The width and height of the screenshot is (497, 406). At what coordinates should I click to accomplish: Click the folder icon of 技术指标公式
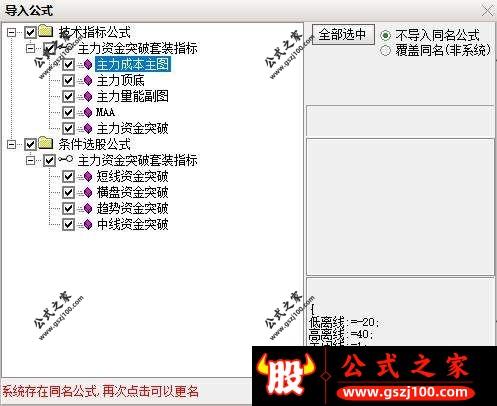point(46,31)
